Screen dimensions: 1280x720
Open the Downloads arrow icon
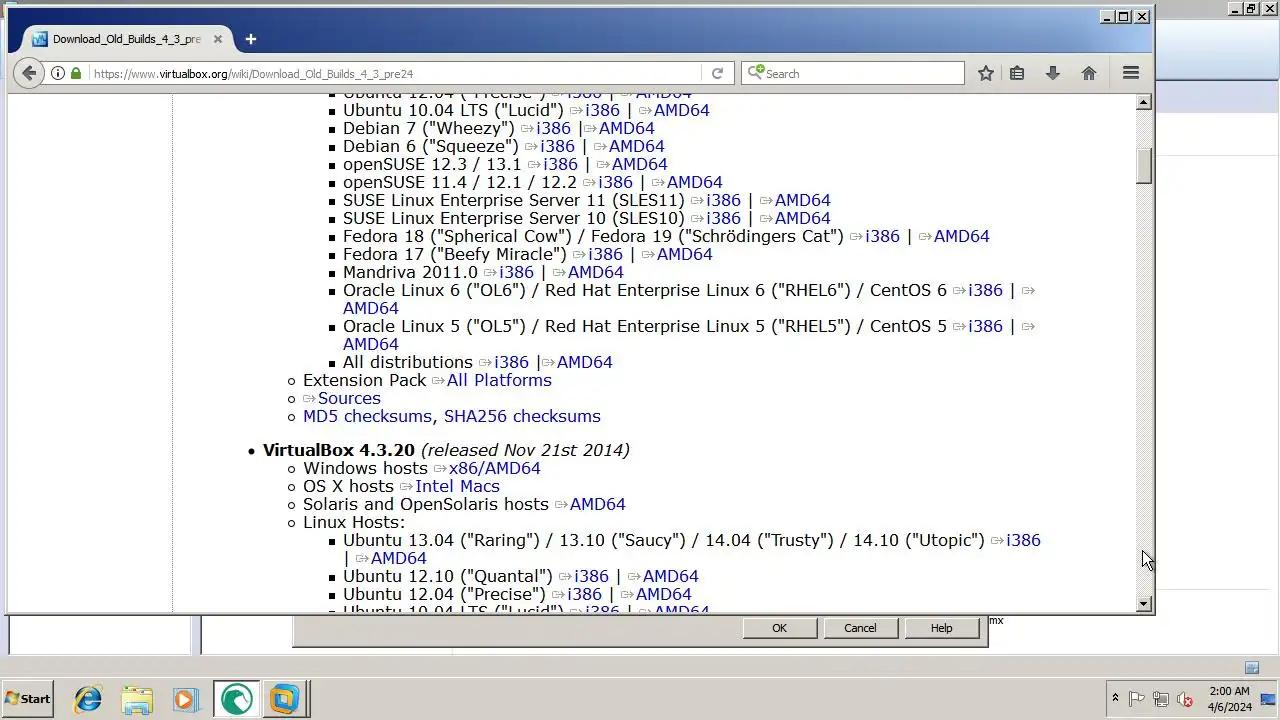coord(1052,73)
